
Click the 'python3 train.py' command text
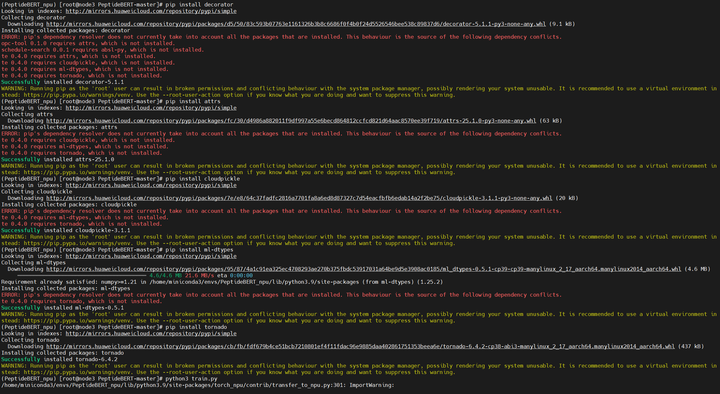191,379
